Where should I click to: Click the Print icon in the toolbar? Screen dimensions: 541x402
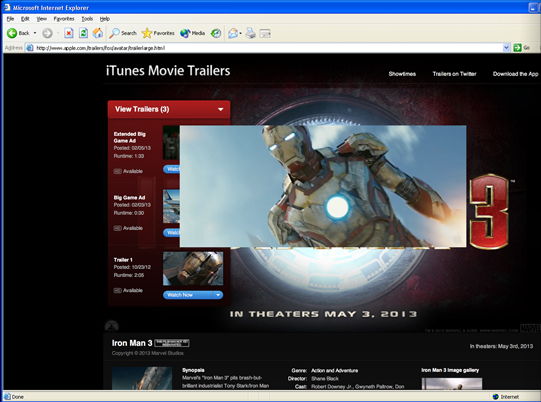(251, 33)
